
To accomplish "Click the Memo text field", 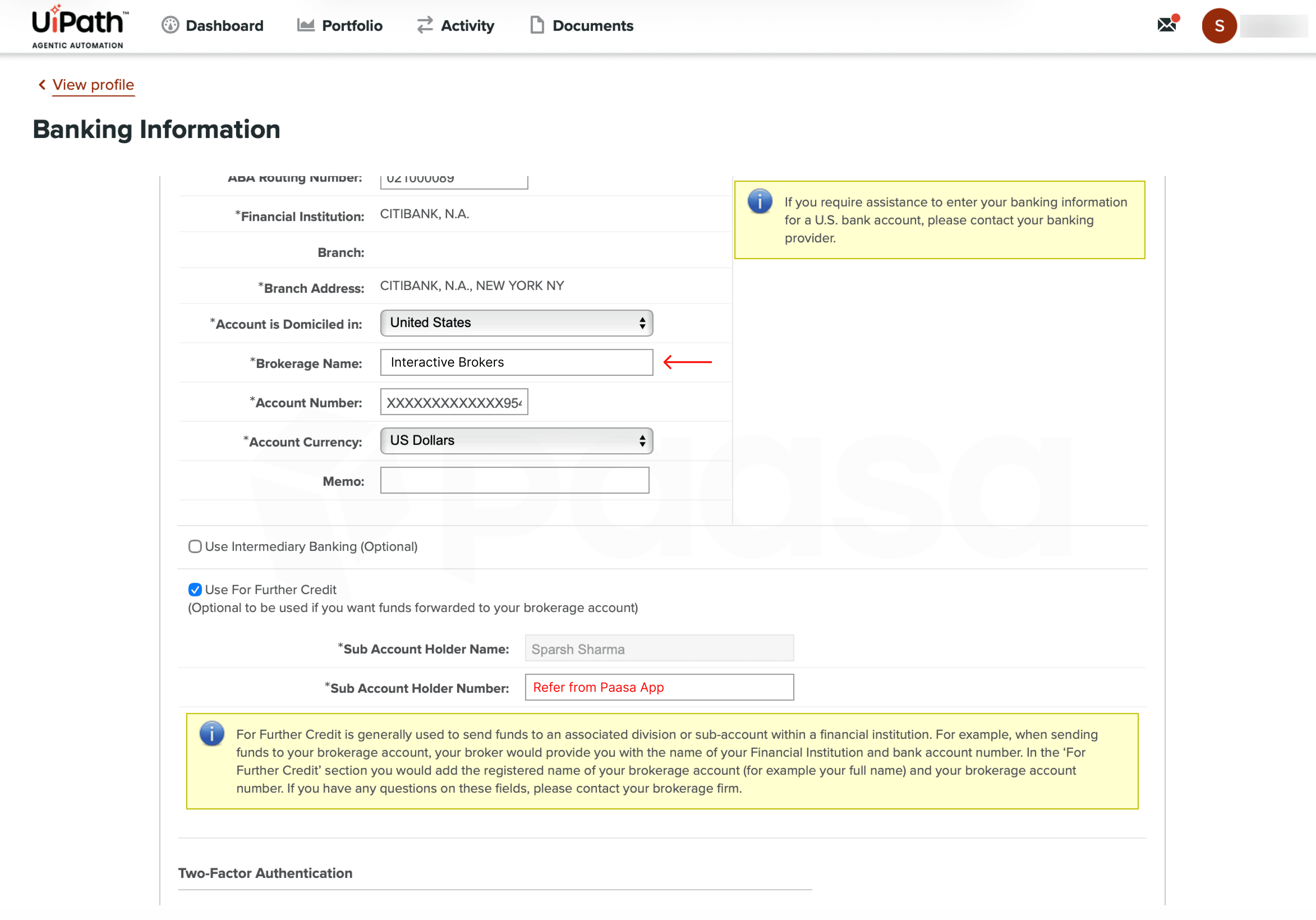I will click(x=514, y=480).
